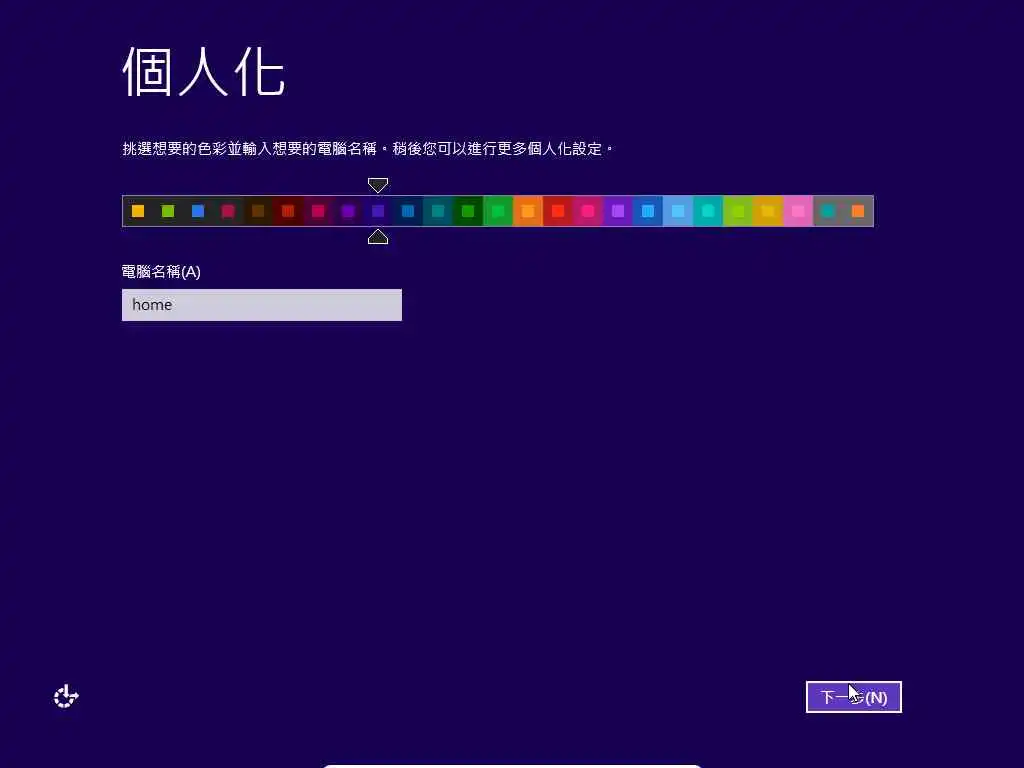Screen dimensions: 1024x768
Task: Select the turquoise cyan color swatch
Action: (x=709, y=211)
